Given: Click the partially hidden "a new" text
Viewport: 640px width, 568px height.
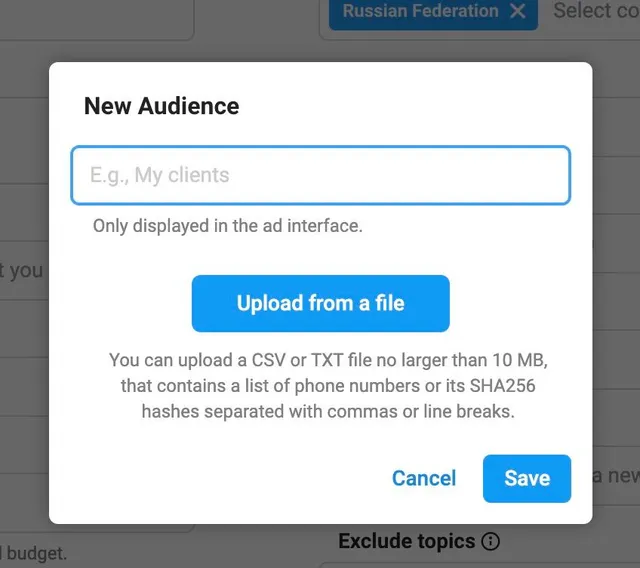Looking at the screenshot, I should tap(616, 476).
